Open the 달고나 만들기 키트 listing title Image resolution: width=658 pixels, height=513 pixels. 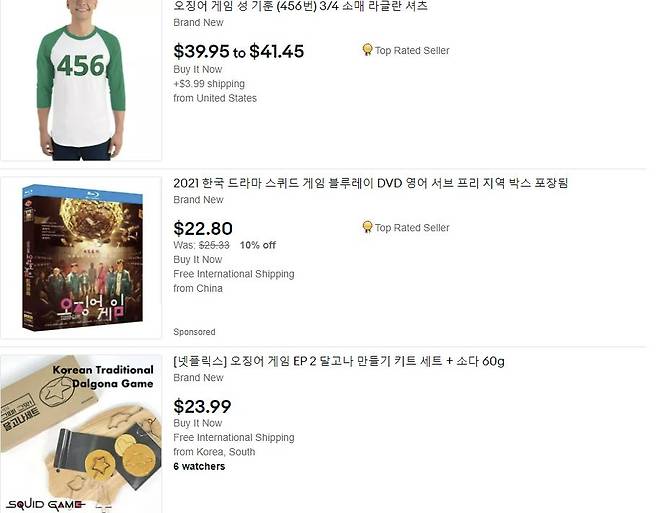point(338,361)
